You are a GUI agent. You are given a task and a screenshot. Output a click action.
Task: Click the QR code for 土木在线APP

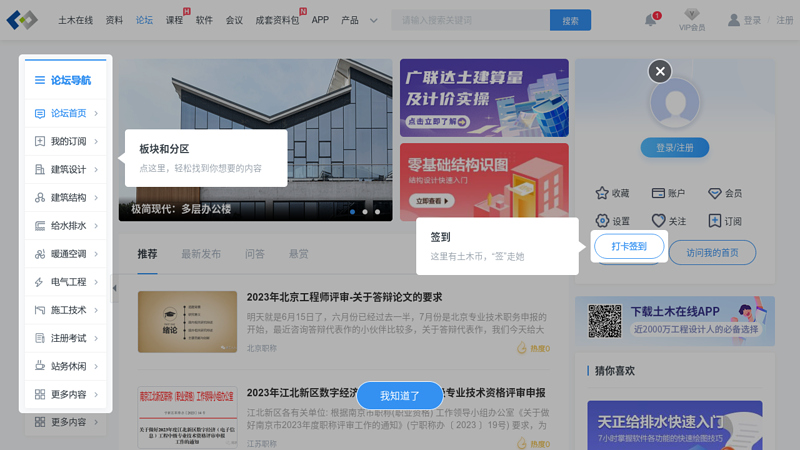point(605,321)
